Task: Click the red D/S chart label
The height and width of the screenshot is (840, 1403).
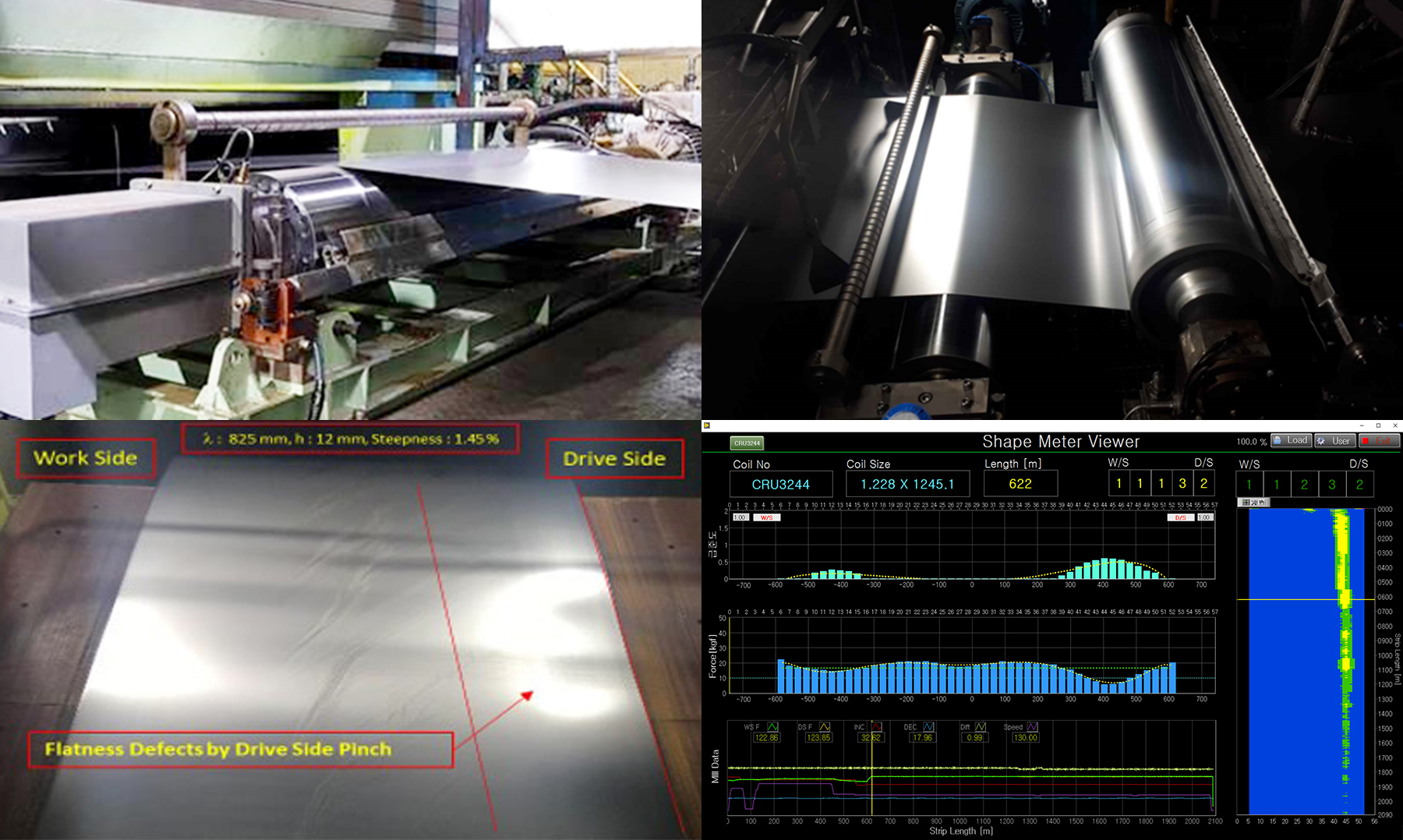Action: [x=1181, y=517]
